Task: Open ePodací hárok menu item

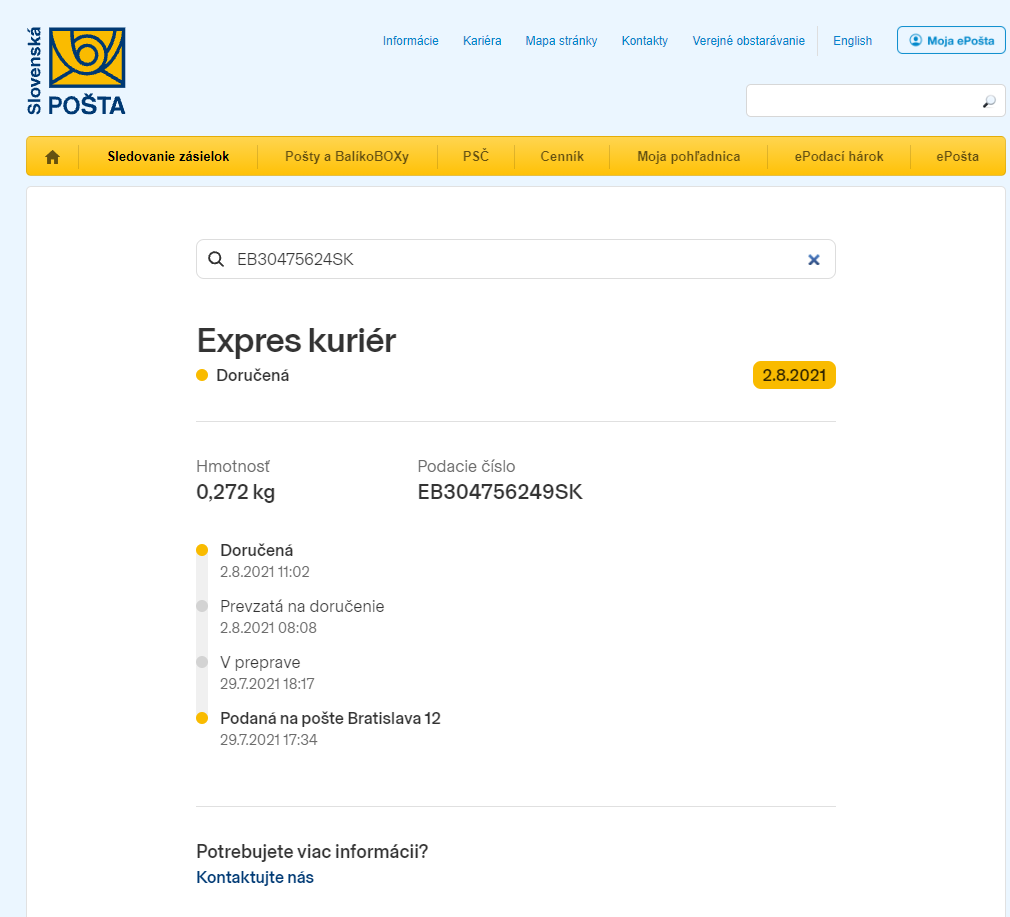Action: (x=839, y=157)
